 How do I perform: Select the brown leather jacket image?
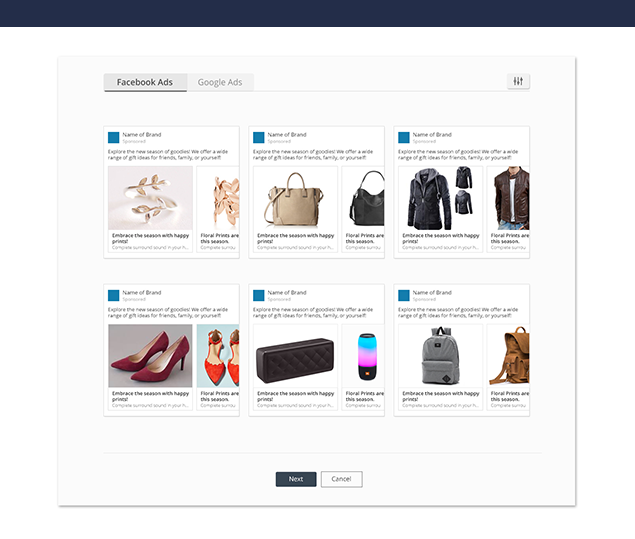pyautogui.click(x=508, y=198)
